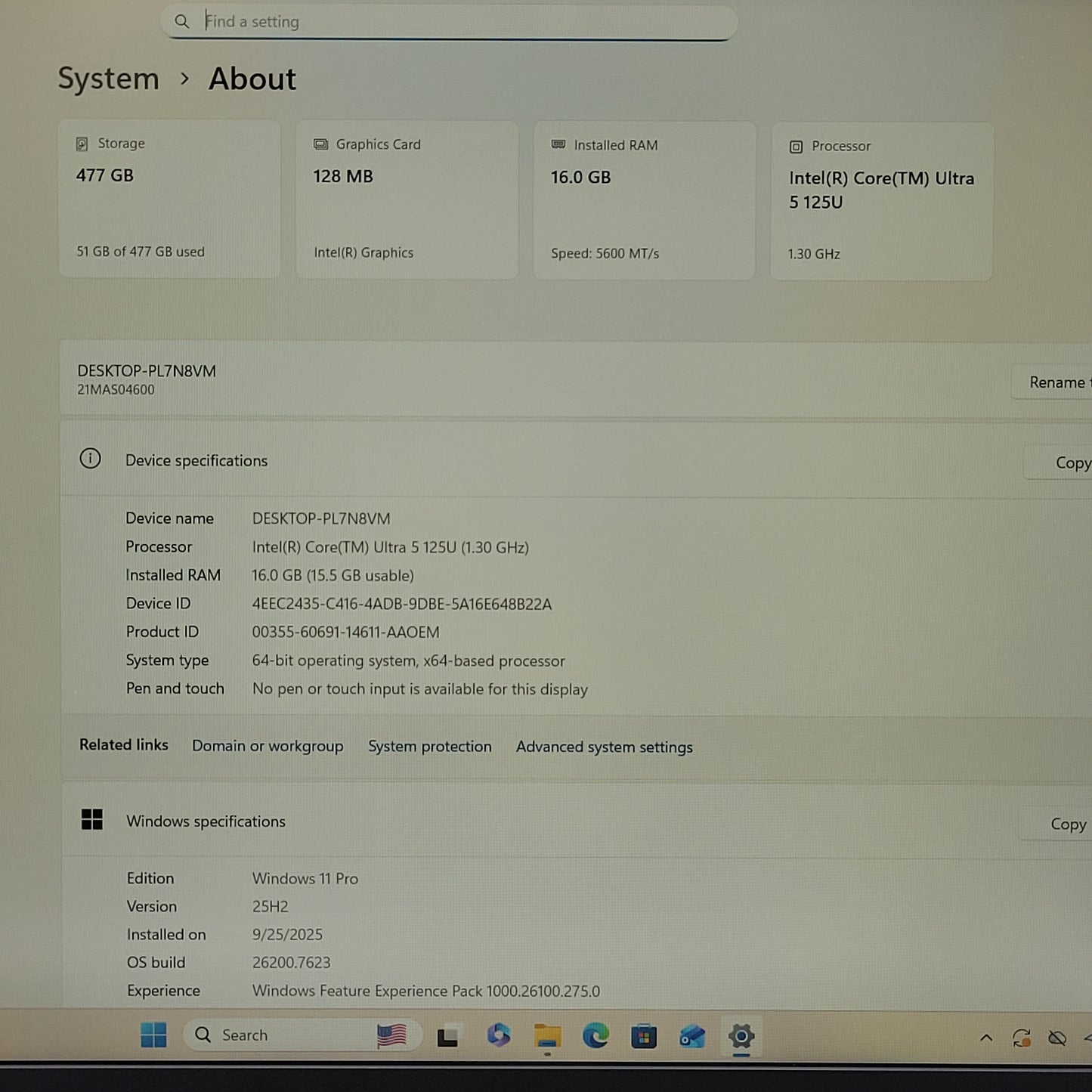Click the Device specifications info icon
Viewport: 1092px width, 1092px height.
(90, 459)
